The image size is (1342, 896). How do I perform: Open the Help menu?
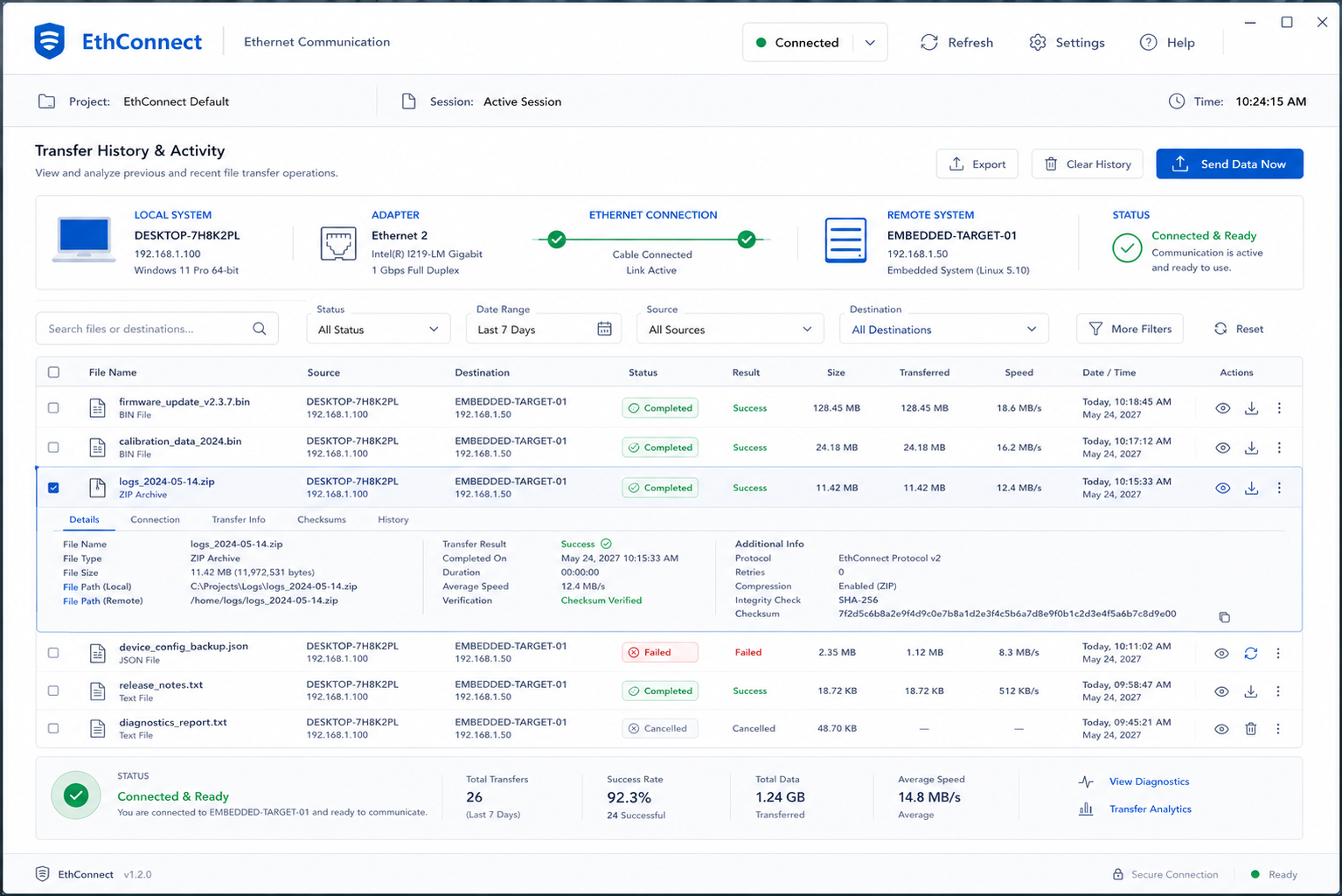(1167, 43)
